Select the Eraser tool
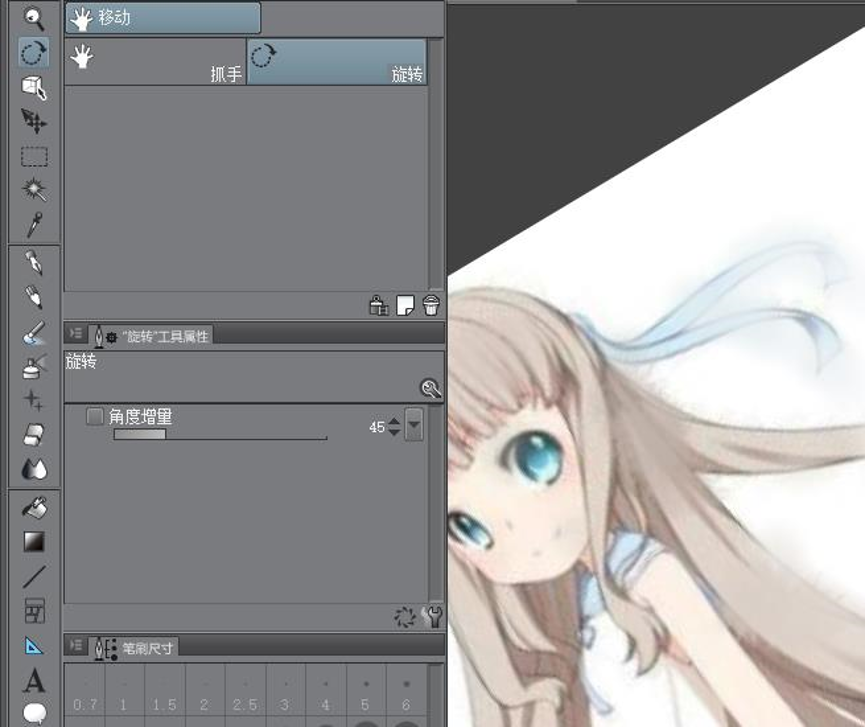Viewport: 865px width, 727px height. 34,435
